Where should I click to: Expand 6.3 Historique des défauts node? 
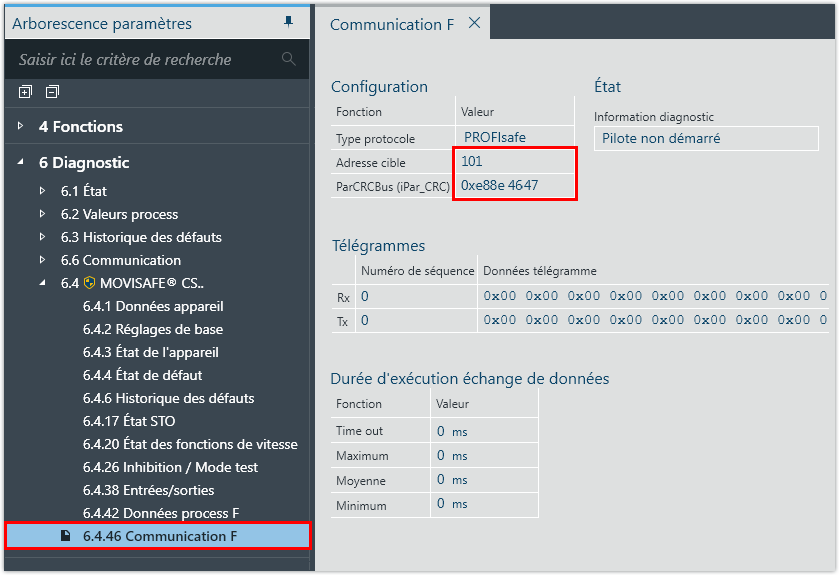42,237
